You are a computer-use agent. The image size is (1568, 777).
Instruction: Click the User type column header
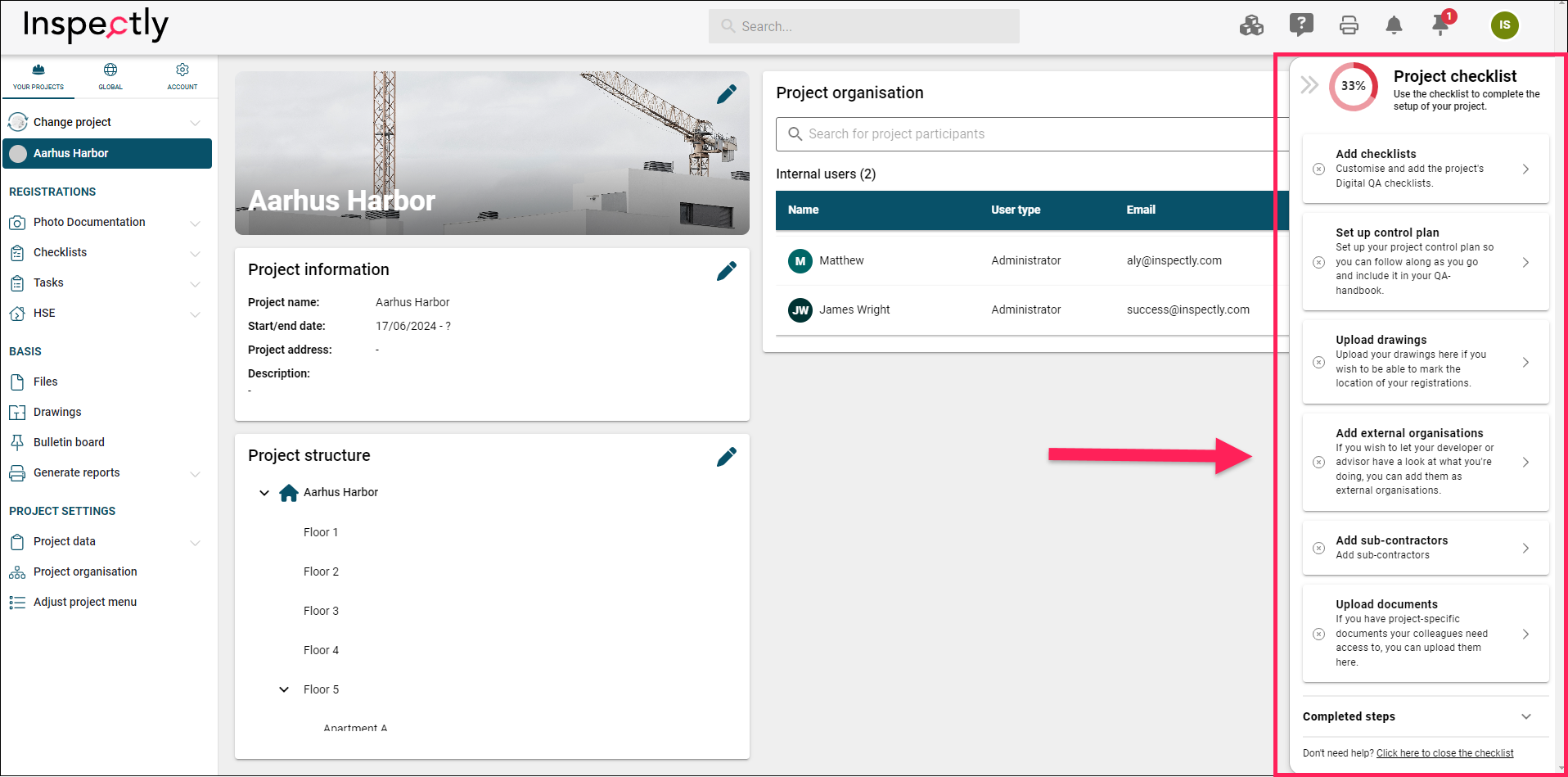click(x=1016, y=210)
